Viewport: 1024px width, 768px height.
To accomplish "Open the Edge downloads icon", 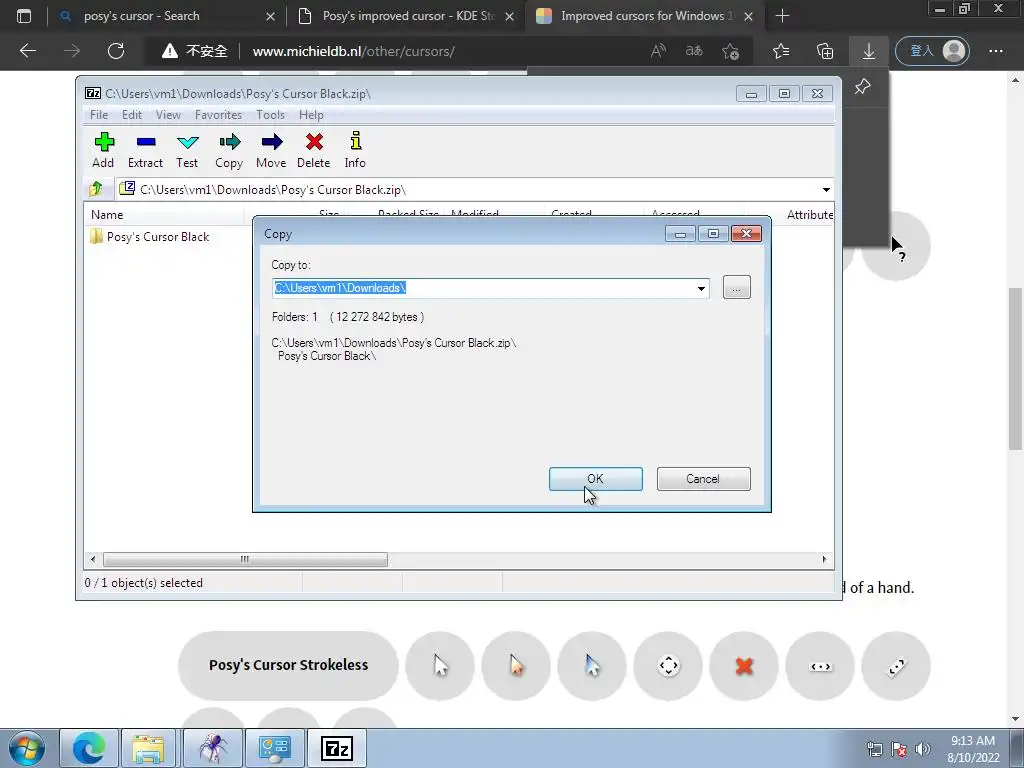I will [869, 51].
